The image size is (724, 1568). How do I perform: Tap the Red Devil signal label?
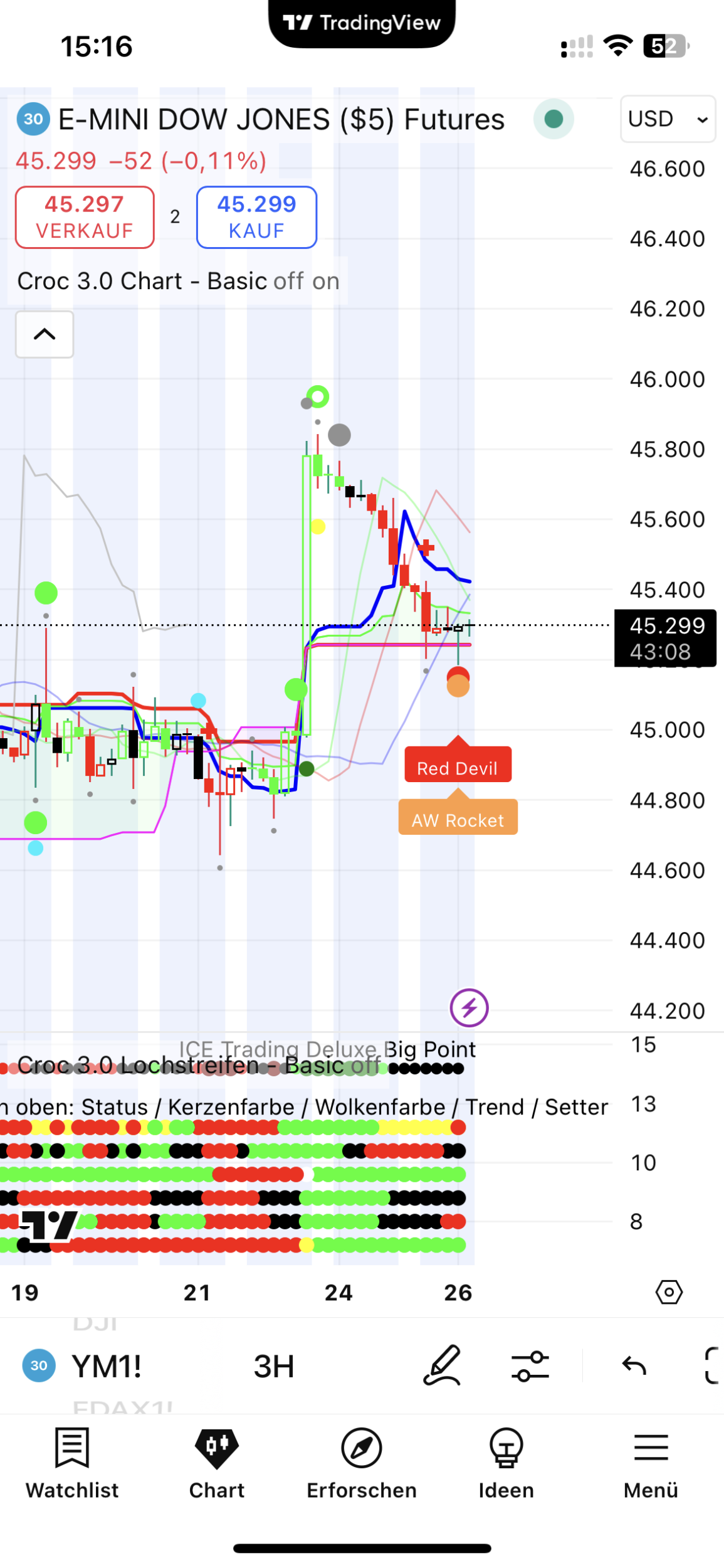click(x=458, y=767)
